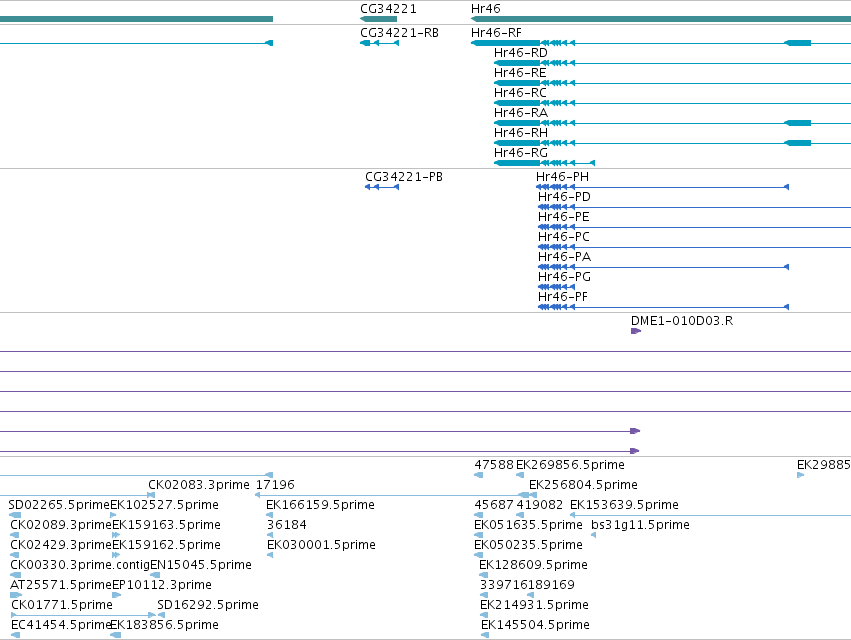The height and width of the screenshot is (640, 851).
Task: Select the EP10112.3prime EST label
Action: [x=162, y=585]
